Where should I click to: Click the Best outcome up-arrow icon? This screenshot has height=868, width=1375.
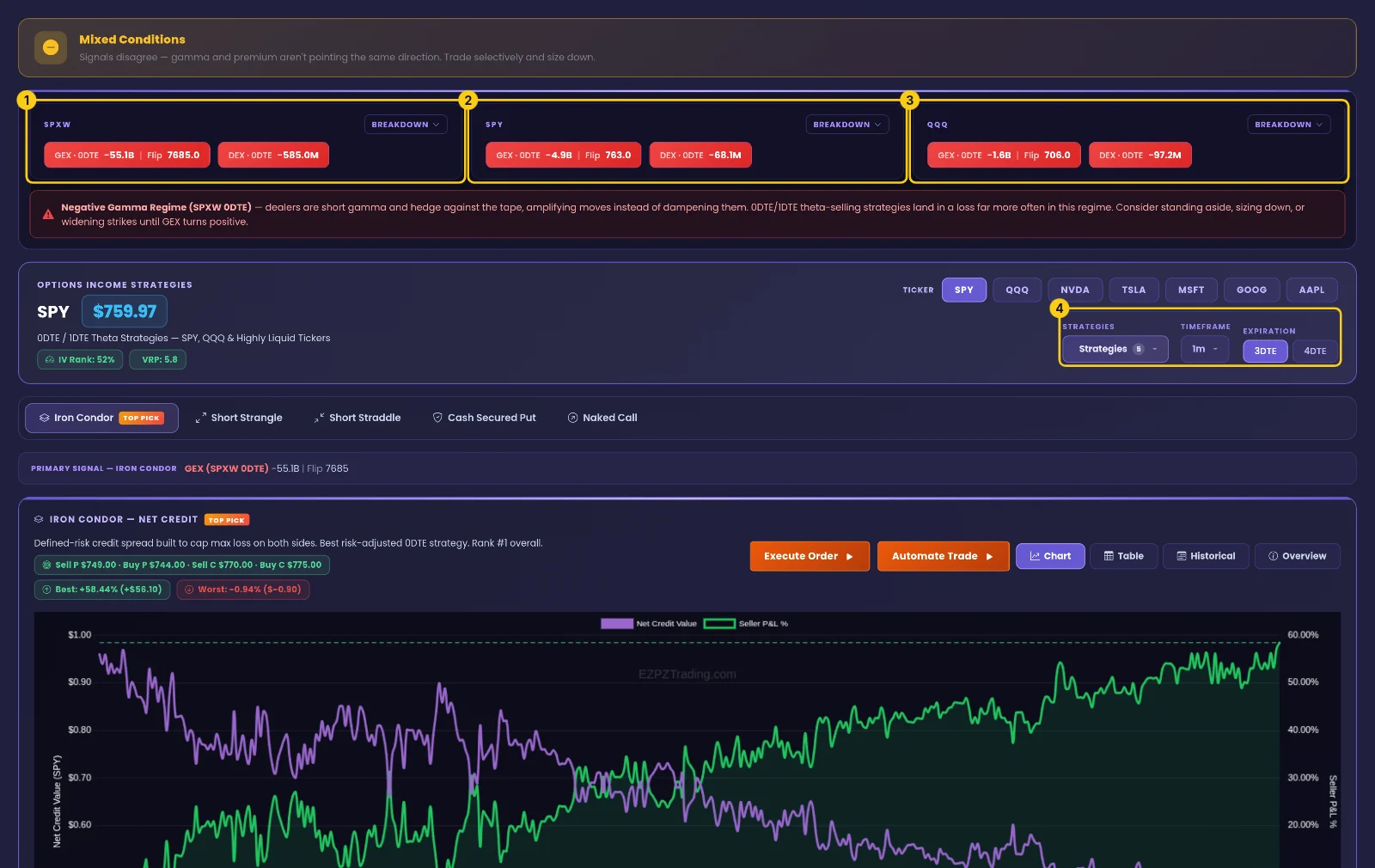coord(47,590)
